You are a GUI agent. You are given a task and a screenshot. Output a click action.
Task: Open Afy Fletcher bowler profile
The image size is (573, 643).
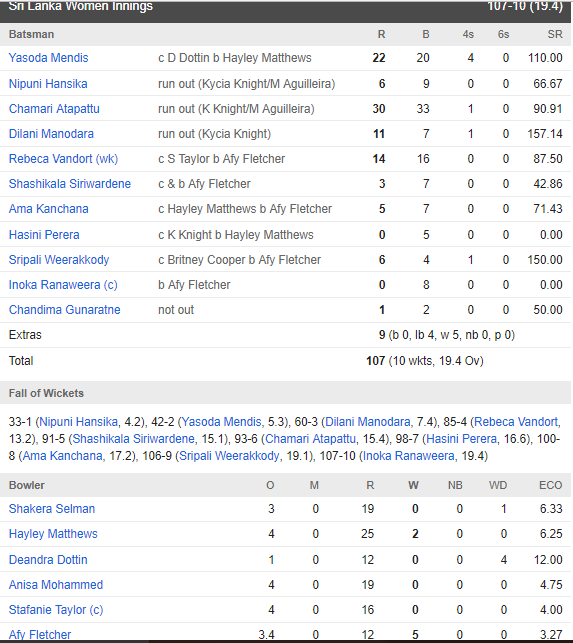[40, 634]
